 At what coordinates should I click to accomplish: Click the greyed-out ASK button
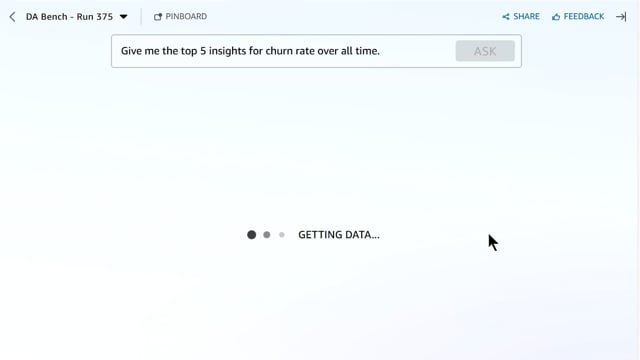click(485, 51)
